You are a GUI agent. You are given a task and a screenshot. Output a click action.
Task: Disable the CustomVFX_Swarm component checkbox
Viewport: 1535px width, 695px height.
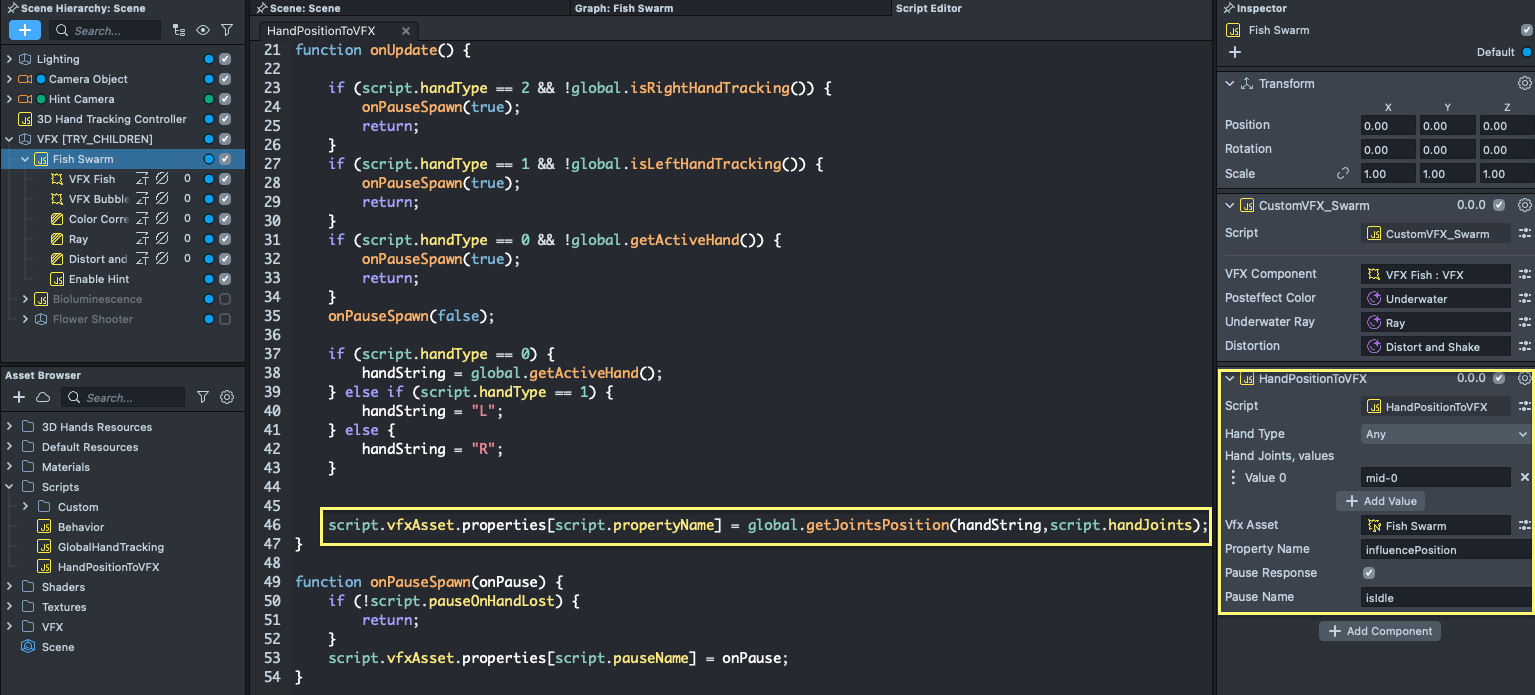click(x=1498, y=206)
